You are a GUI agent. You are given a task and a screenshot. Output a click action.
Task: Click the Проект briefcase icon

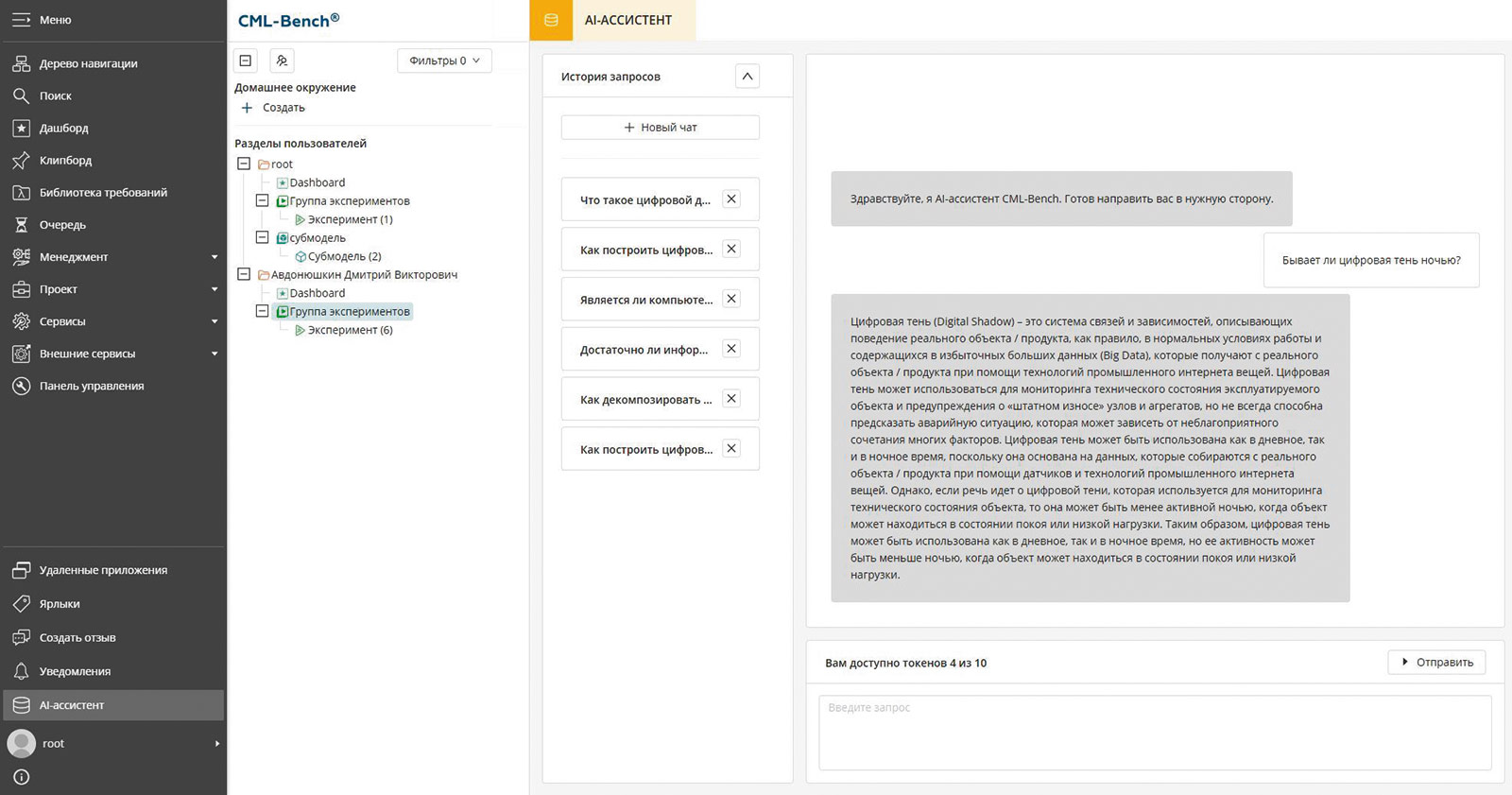(x=21, y=289)
